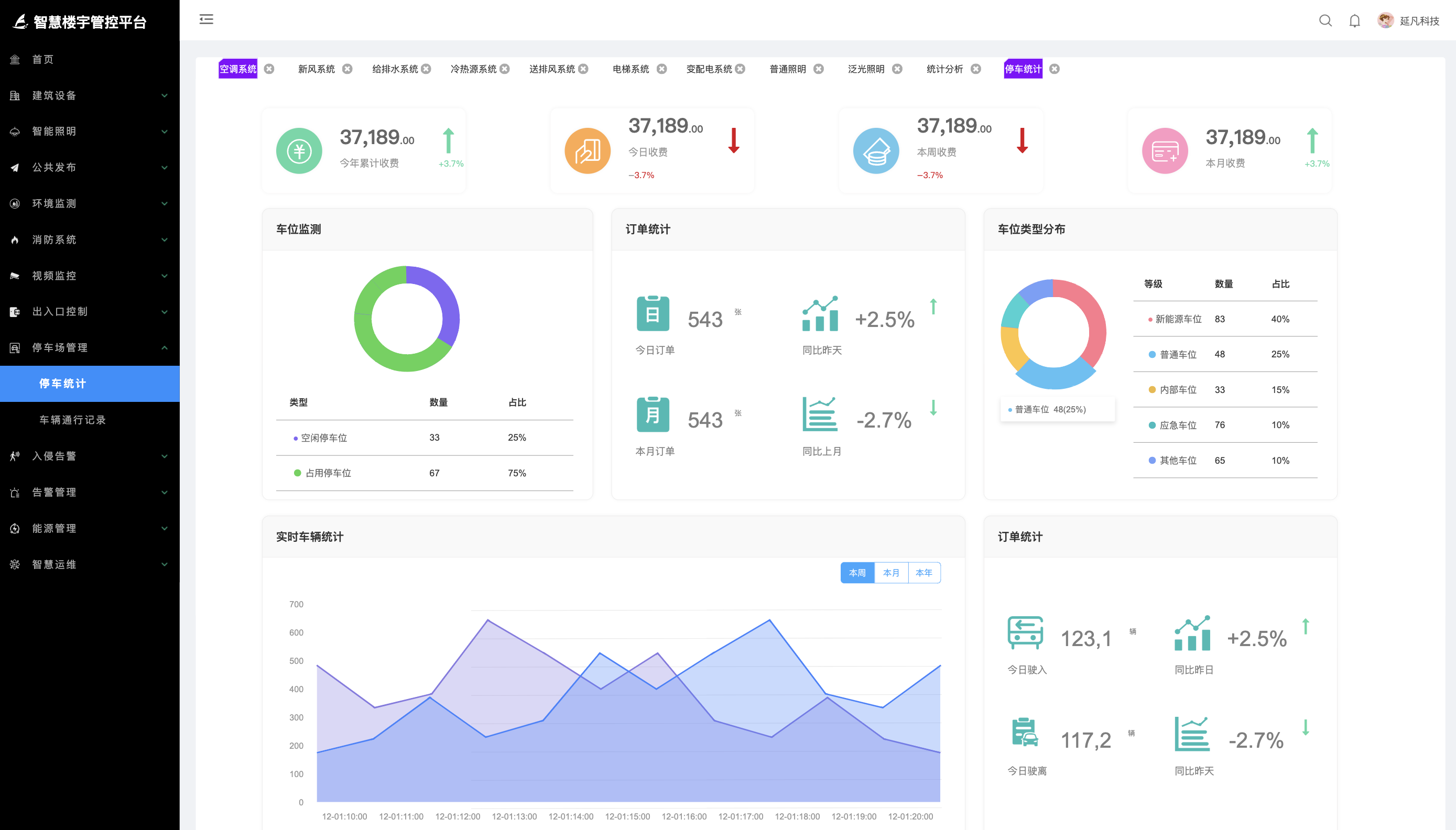1456x830 pixels.
Task: Switch chart to 本月 range
Action: pos(890,573)
